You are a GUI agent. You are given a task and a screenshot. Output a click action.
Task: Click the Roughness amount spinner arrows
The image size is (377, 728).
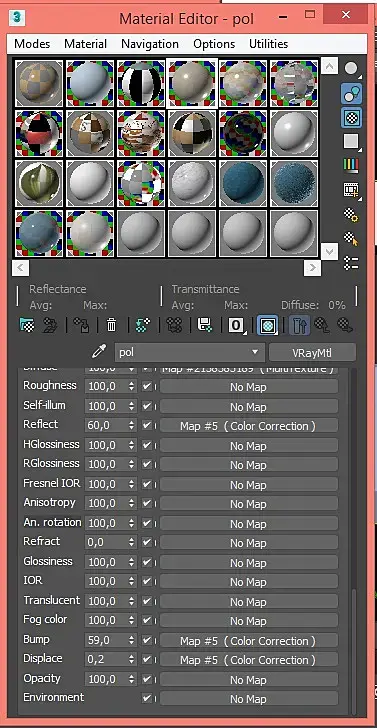pyautogui.click(x=131, y=386)
